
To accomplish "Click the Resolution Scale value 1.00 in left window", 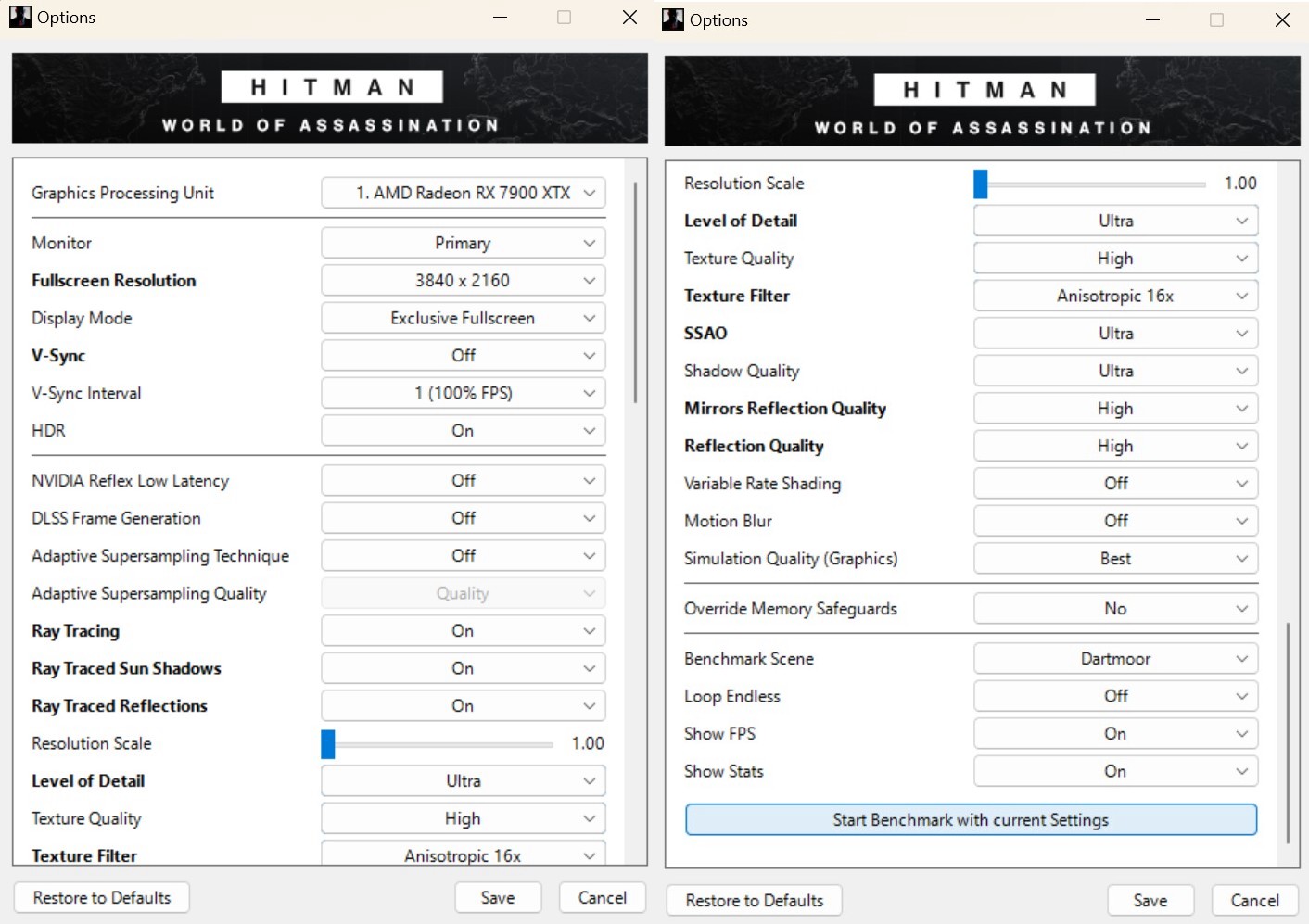I will (x=588, y=743).
